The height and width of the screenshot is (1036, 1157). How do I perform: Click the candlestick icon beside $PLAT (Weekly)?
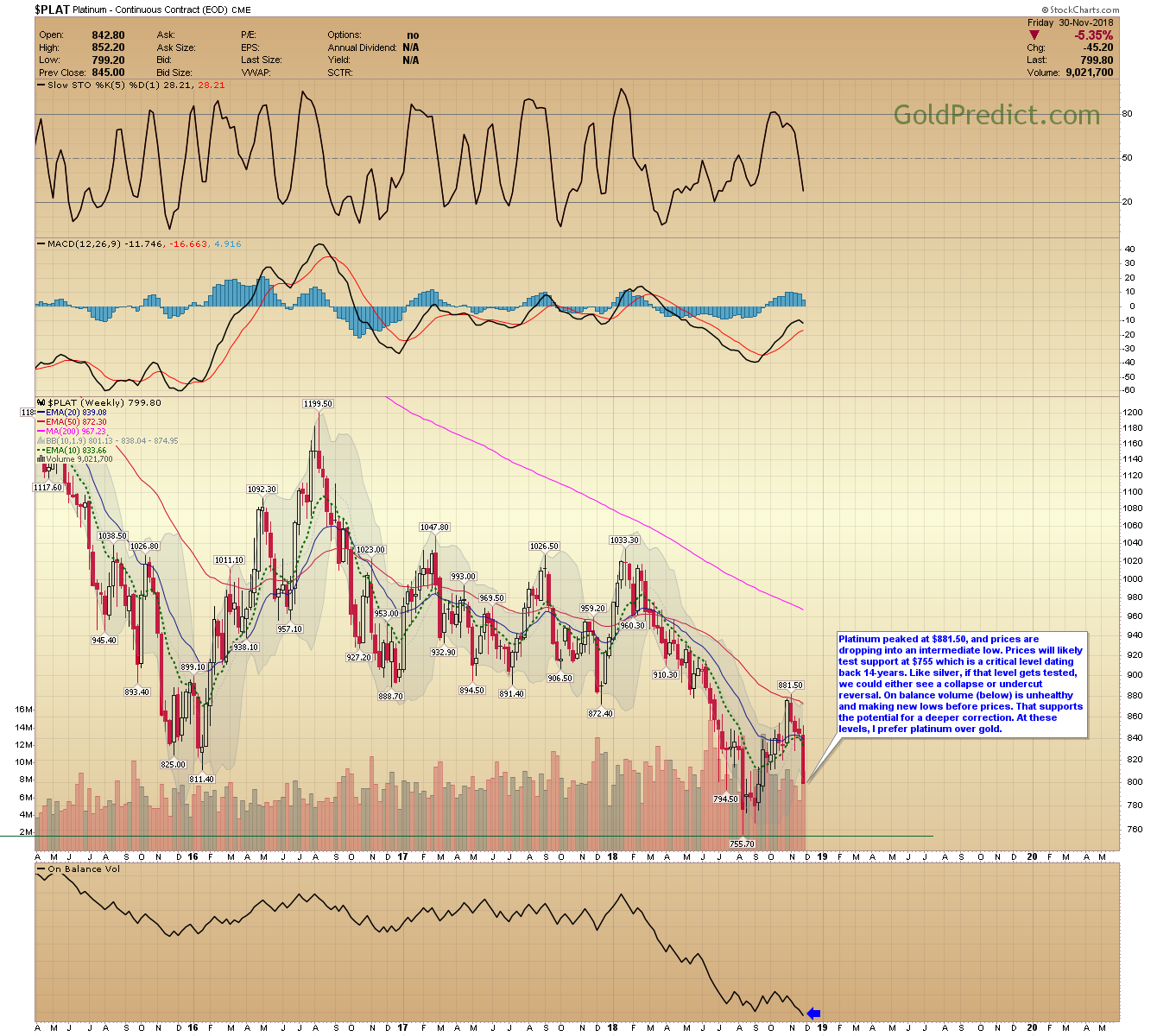pyautogui.click(x=41, y=402)
